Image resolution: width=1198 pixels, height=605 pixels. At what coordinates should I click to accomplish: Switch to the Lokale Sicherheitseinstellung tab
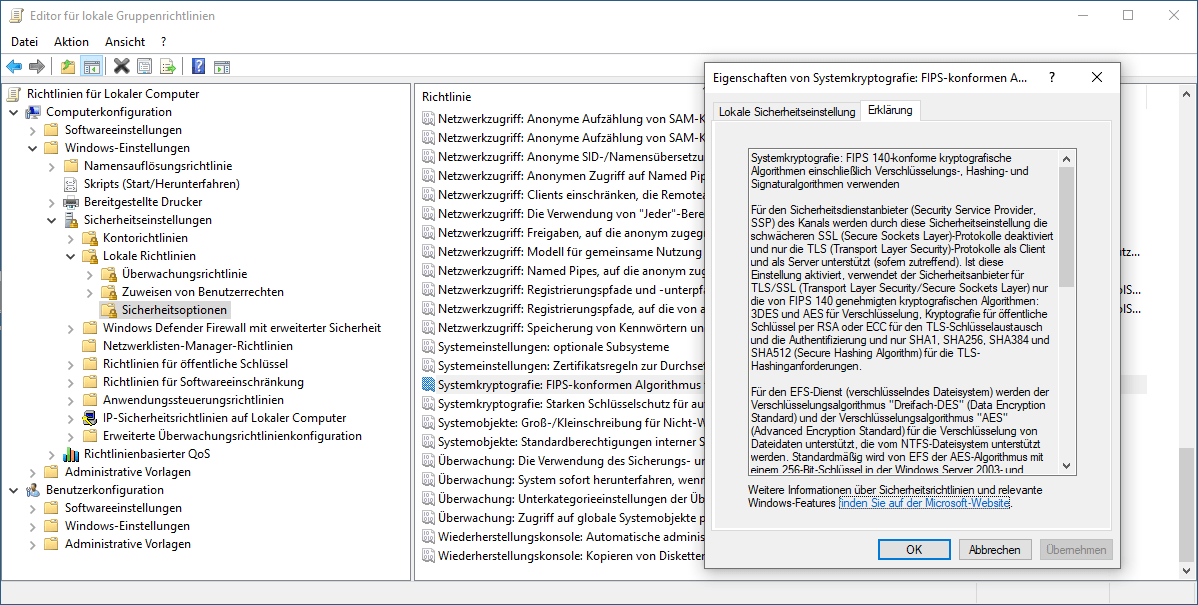[x=786, y=112]
